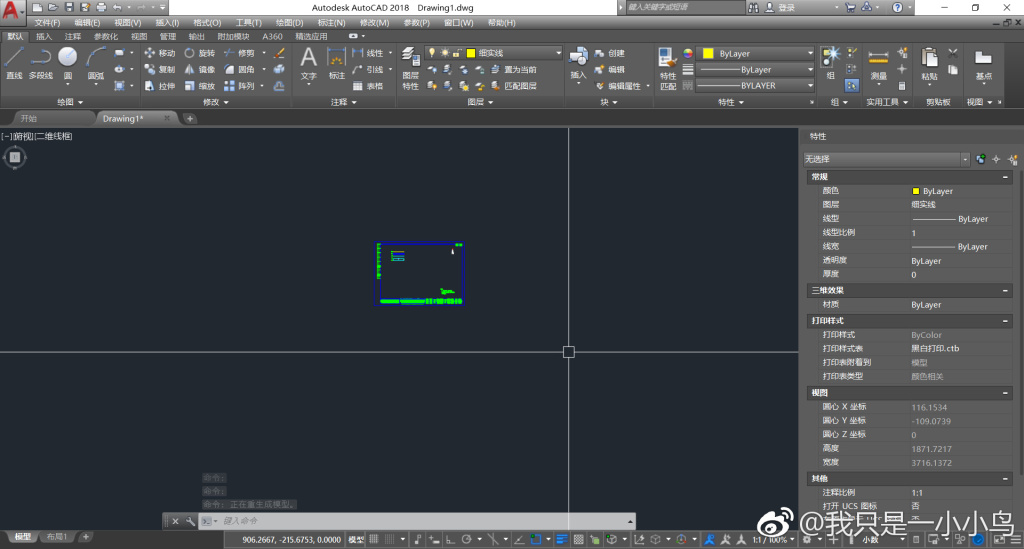Activate the 拉伸 (Stretch) command

(x=159, y=86)
